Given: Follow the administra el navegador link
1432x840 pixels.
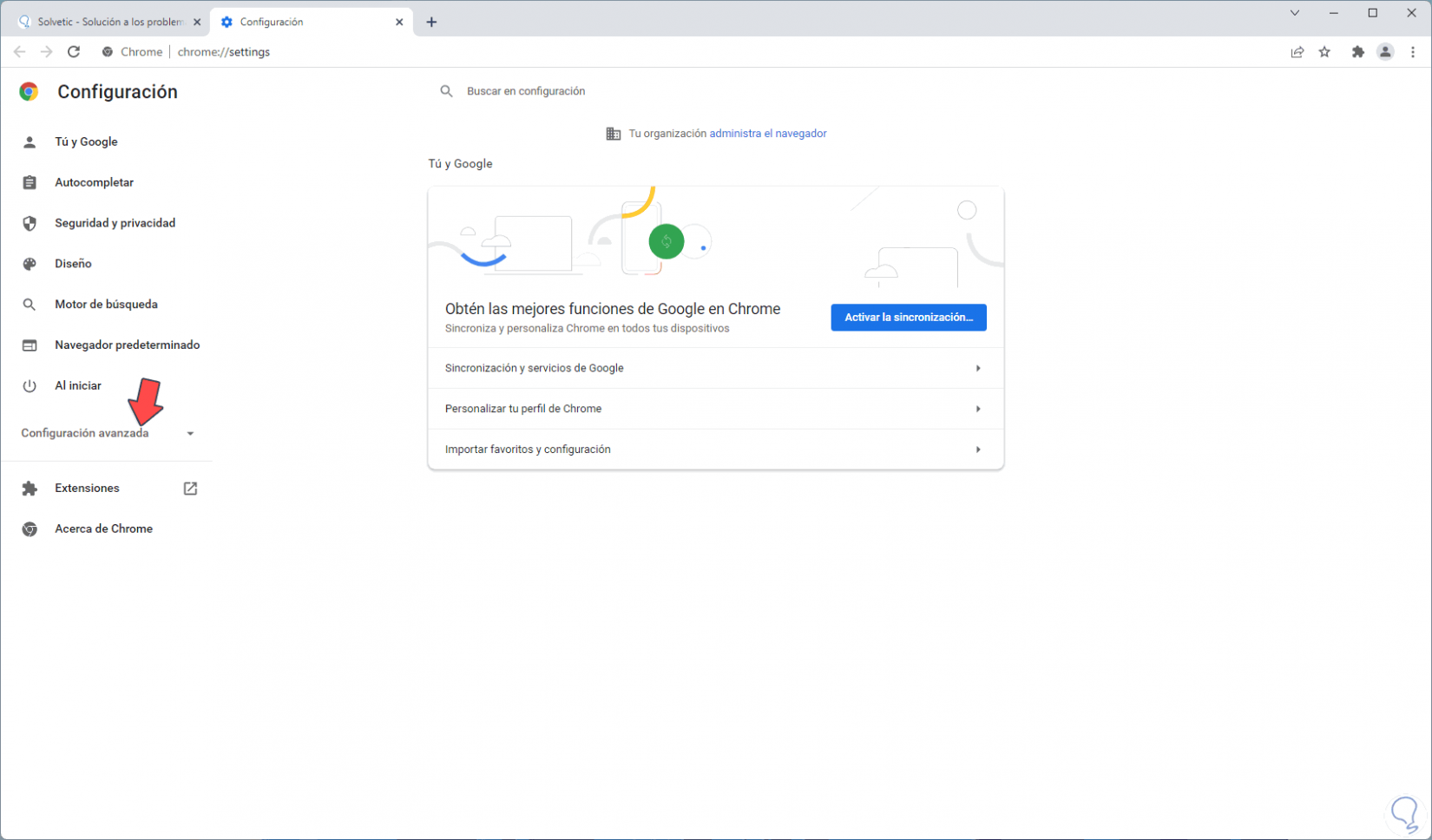Looking at the screenshot, I should [x=768, y=134].
